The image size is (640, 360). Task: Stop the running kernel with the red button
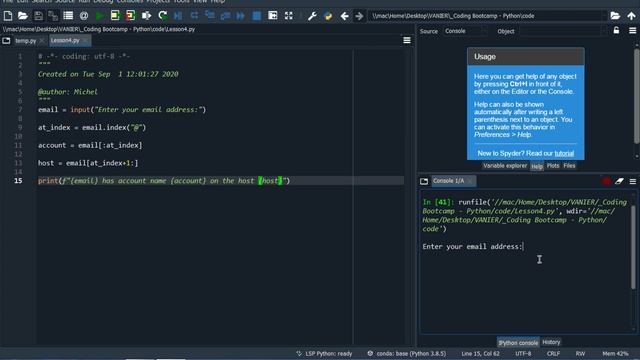tap(606, 181)
